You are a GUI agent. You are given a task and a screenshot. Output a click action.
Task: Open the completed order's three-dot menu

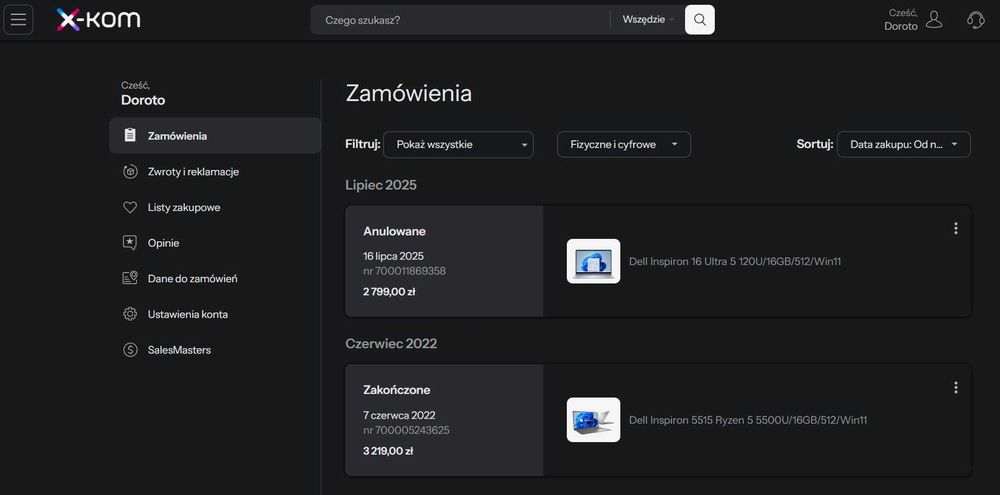956,387
